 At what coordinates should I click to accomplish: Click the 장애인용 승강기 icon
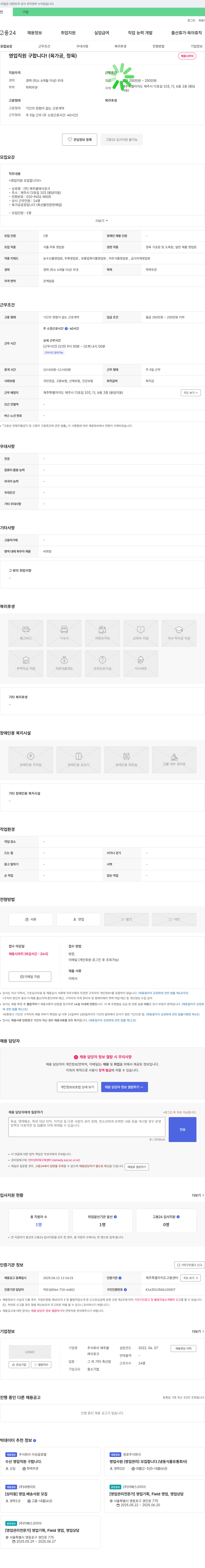(x=79, y=760)
